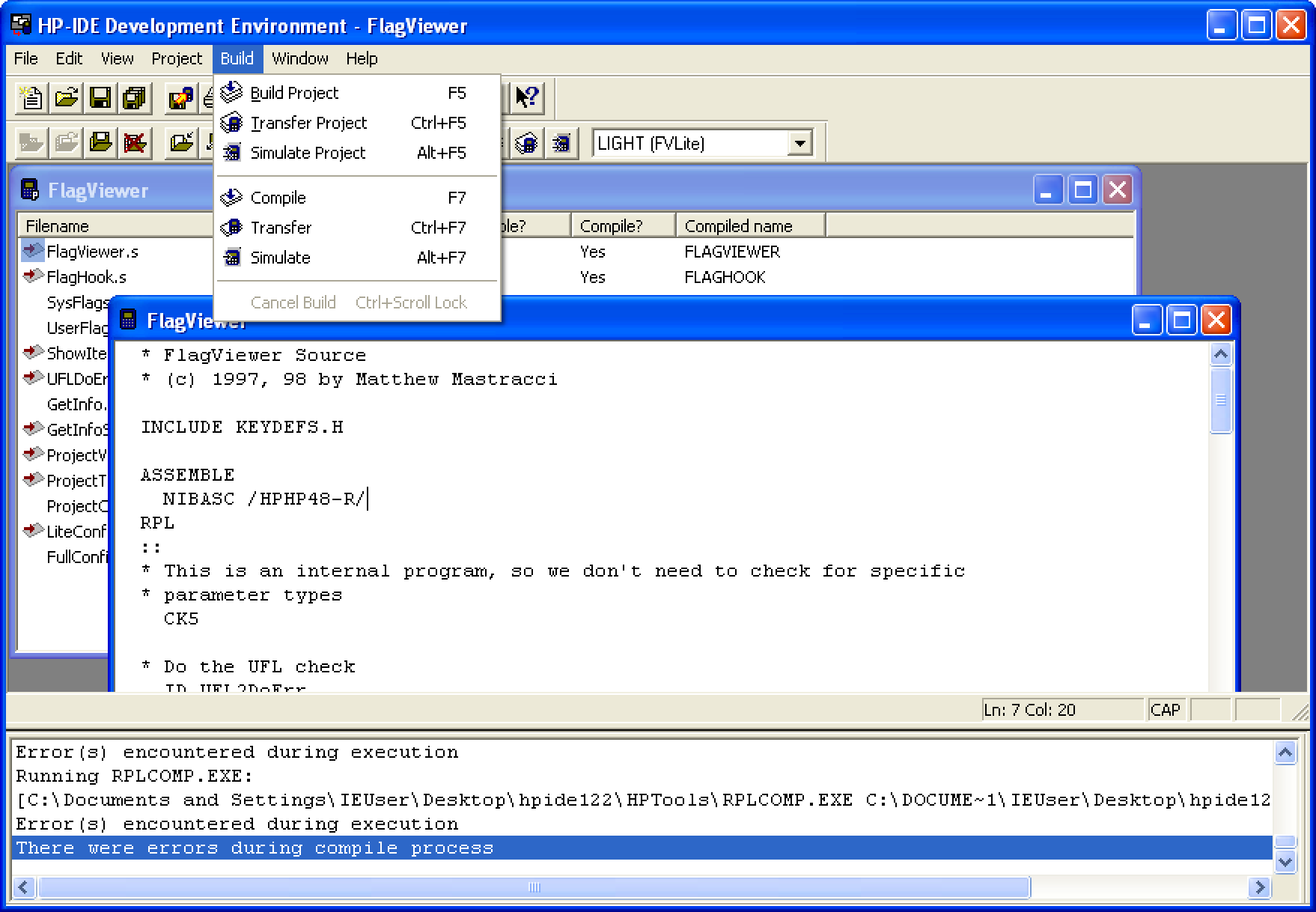The height and width of the screenshot is (912, 1316).
Task: Click the Save floppy disk toolbar icon
Action: tap(100, 98)
